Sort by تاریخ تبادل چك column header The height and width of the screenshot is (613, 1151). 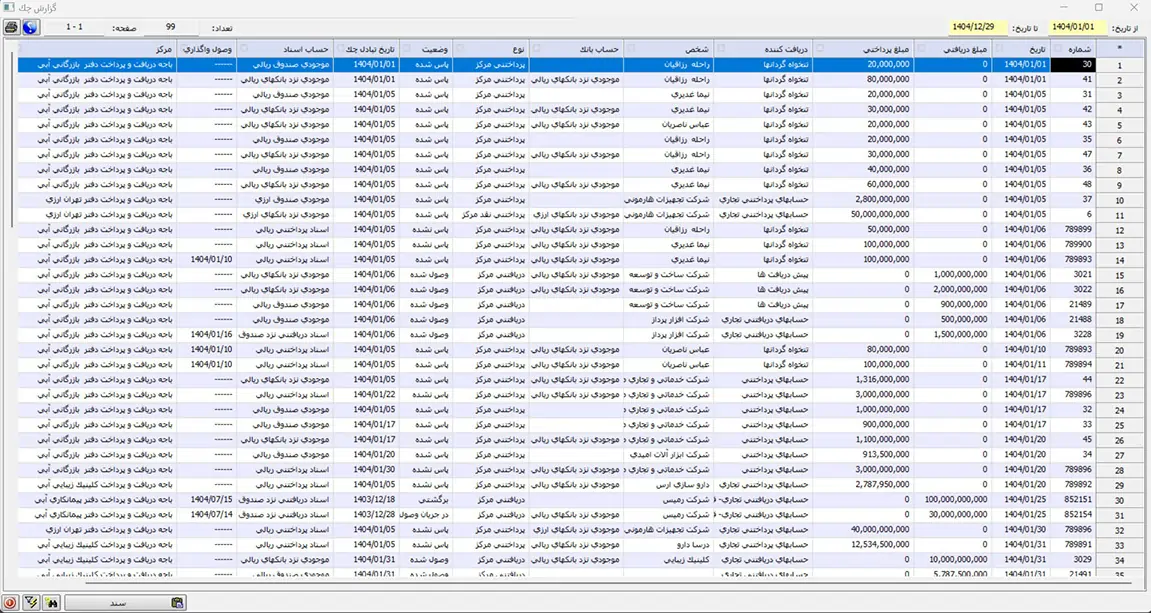click(x=372, y=48)
